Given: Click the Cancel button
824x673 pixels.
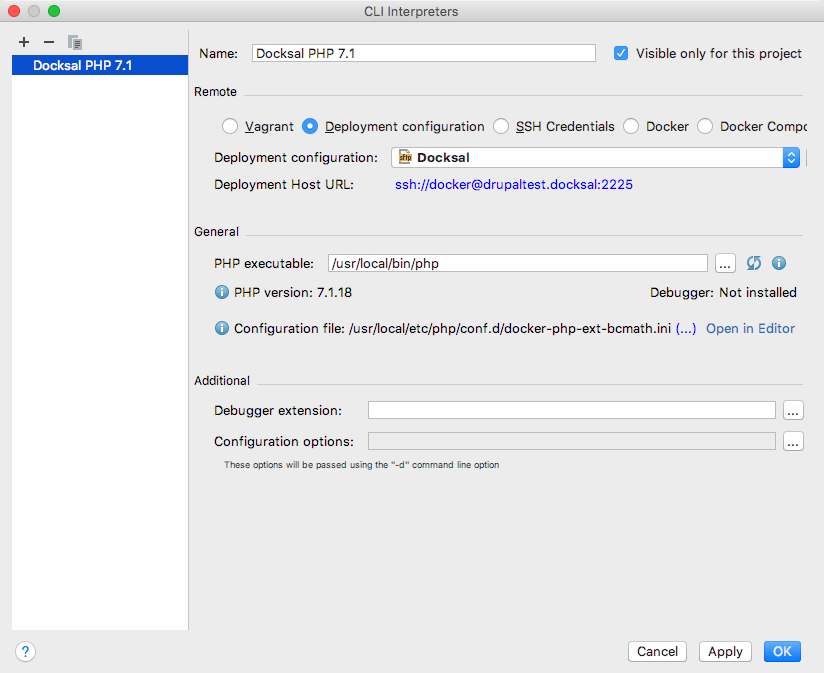Looking at the screenshot, I should click(x=657, y=651).
